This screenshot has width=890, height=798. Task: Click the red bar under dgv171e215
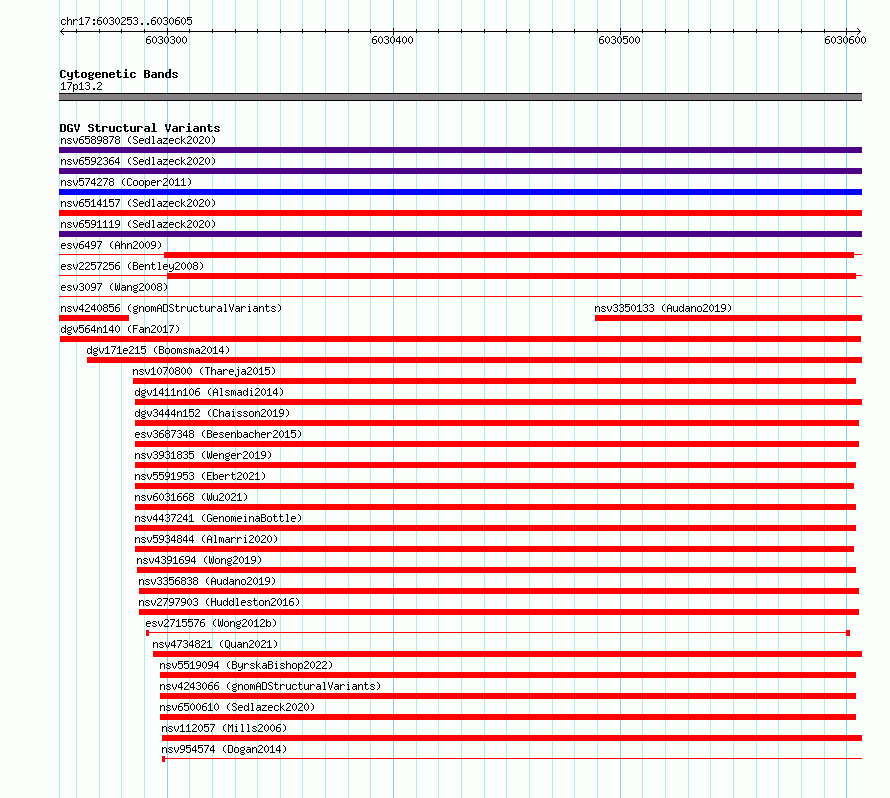pos(475,360)
